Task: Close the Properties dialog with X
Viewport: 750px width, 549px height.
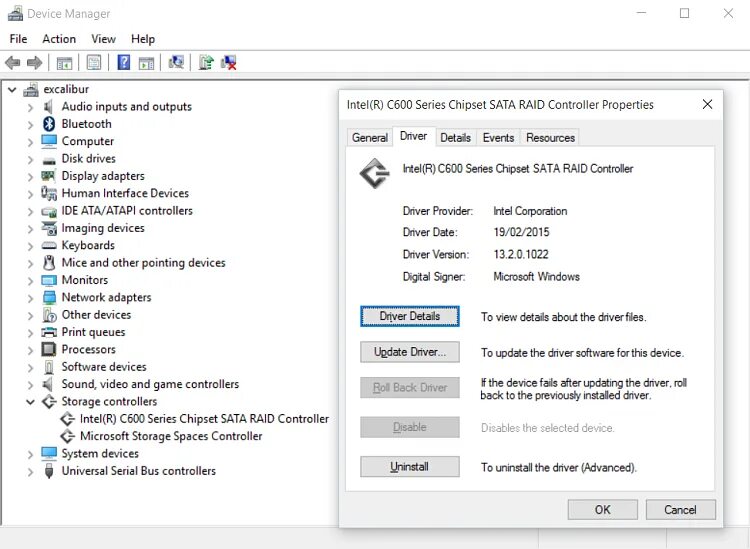Action: (707, 104)
